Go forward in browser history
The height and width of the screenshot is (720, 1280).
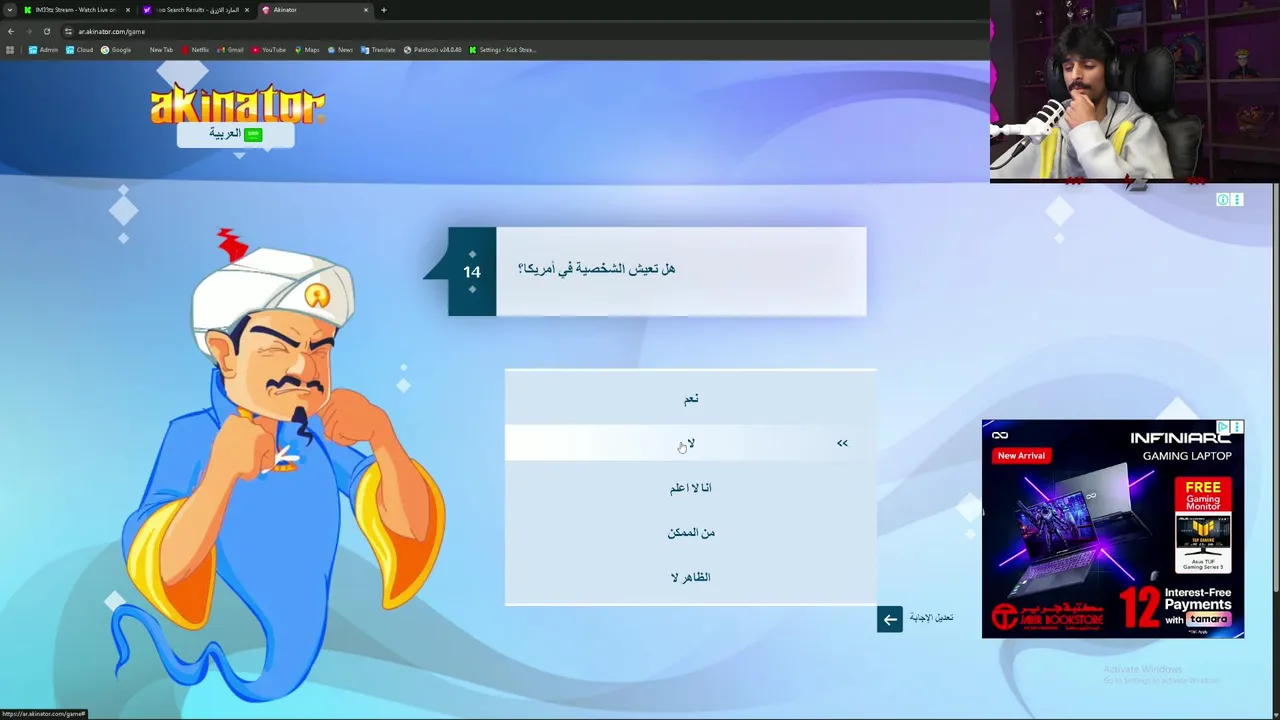tap(28, 31)
